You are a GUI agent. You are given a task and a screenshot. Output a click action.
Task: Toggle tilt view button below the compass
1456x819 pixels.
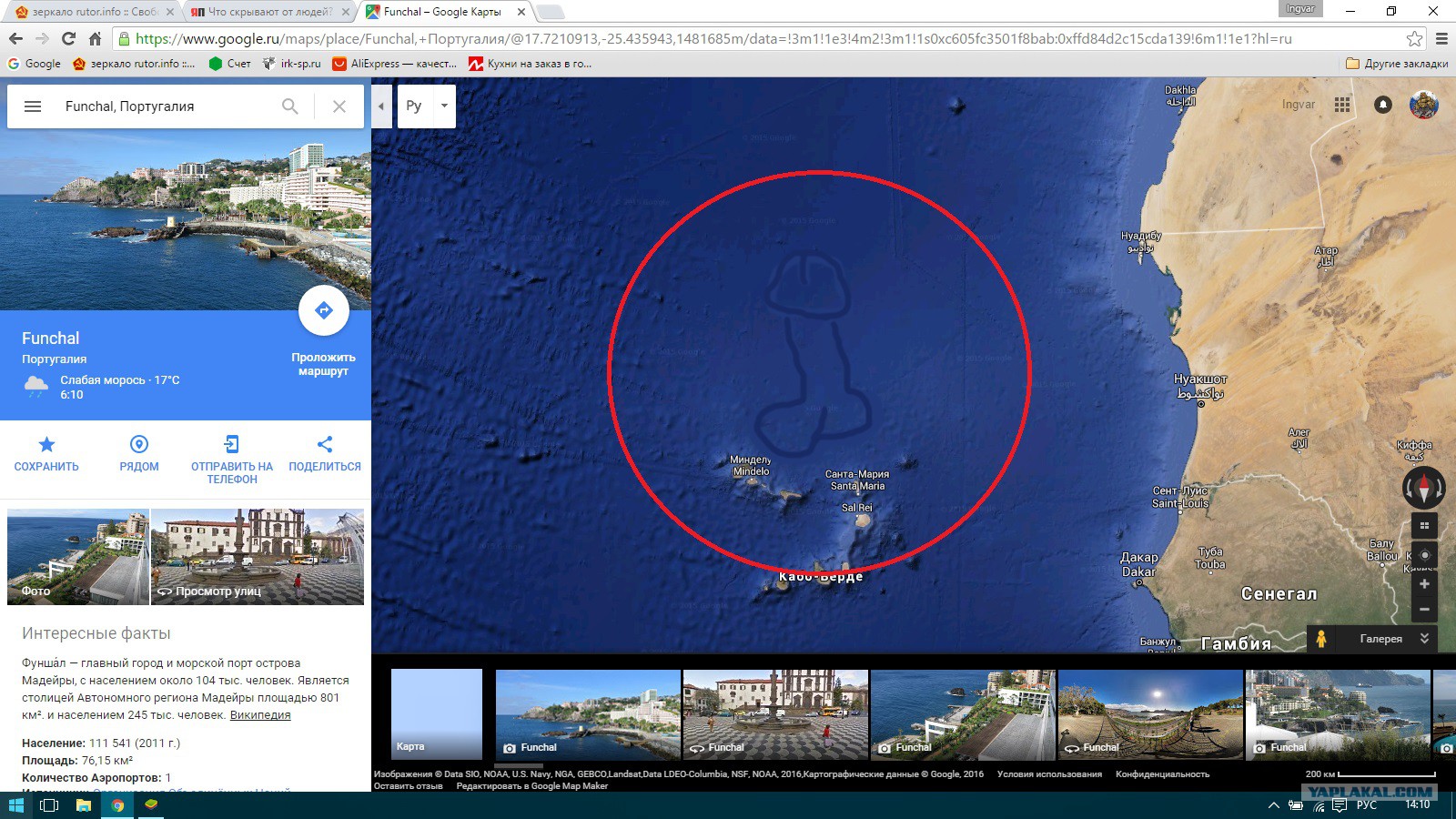(1424, 526)
